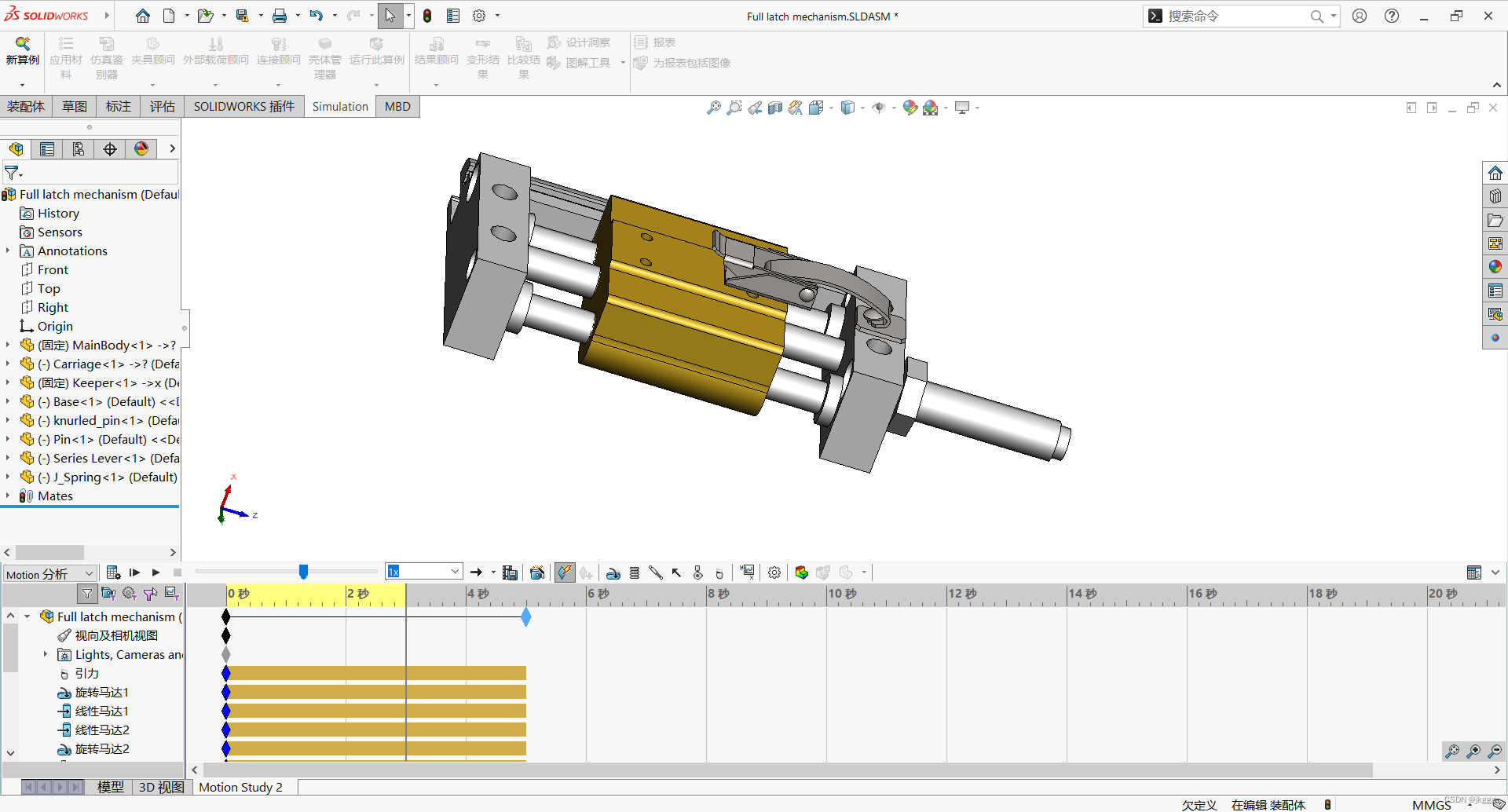Collapse the simulation ribbon via chevron
This screenshot has height=812, width=1508.
[1496, 86]
